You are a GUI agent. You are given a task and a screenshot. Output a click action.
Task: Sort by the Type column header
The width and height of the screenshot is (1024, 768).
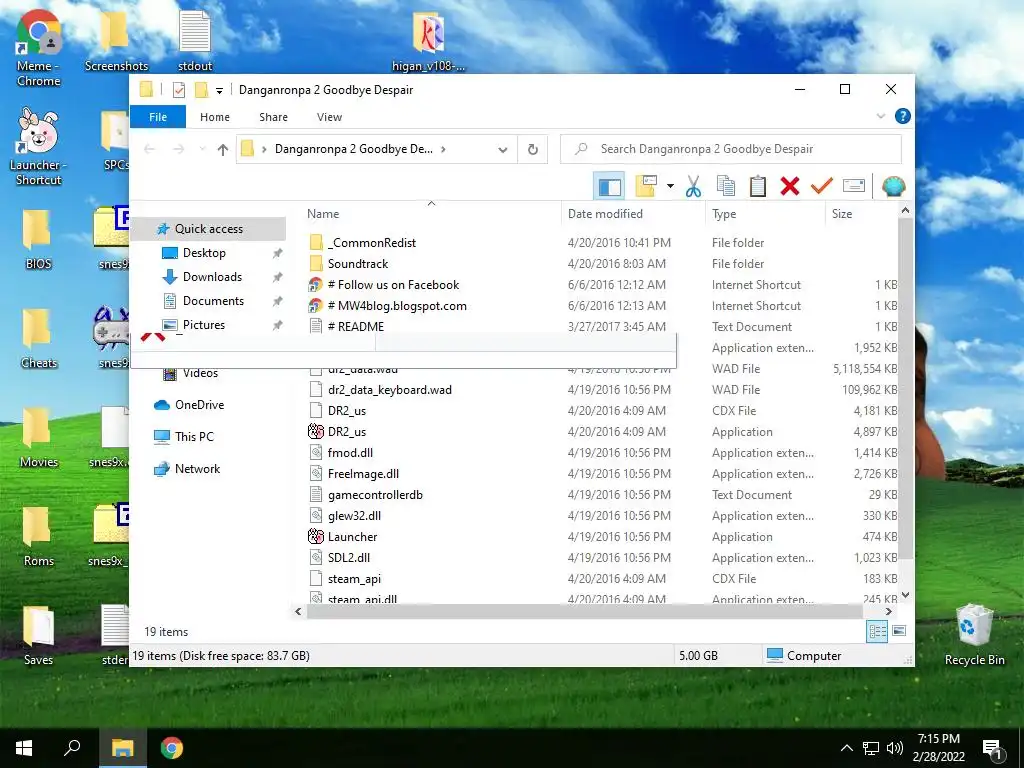(x=724, y=214)
